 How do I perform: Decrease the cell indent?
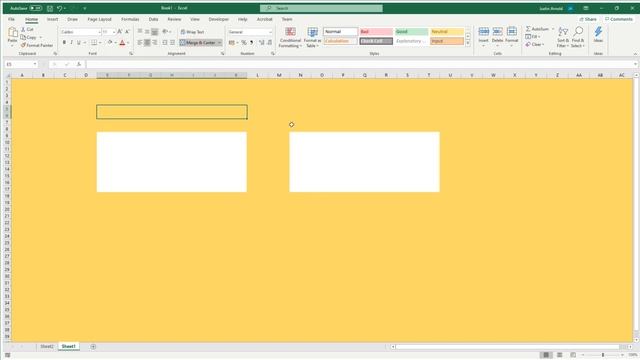tap(164, 42)
